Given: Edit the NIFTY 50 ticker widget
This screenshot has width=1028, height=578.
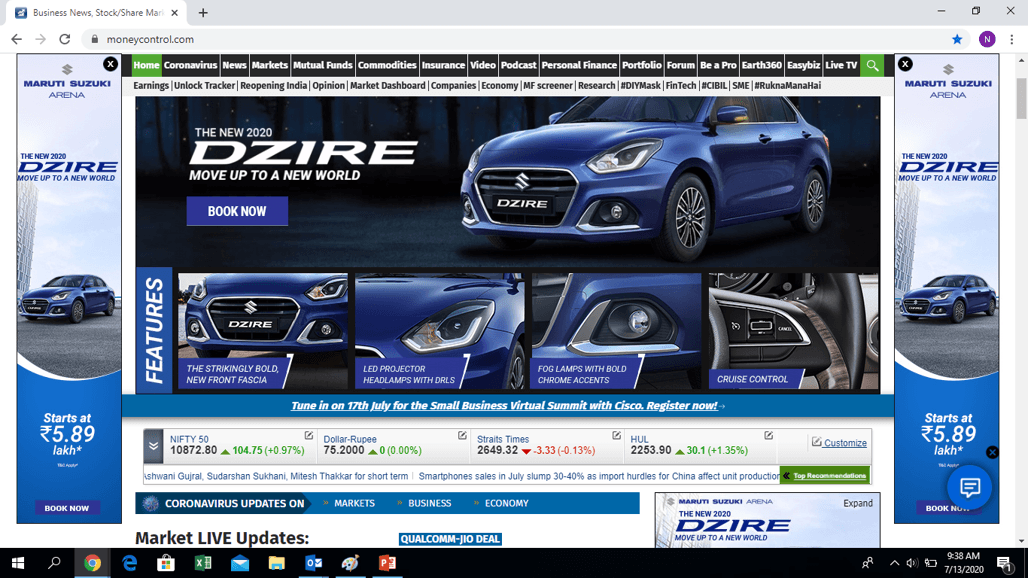Looking at the screenshot, I should pyautogui.click(x=309, y=435).
